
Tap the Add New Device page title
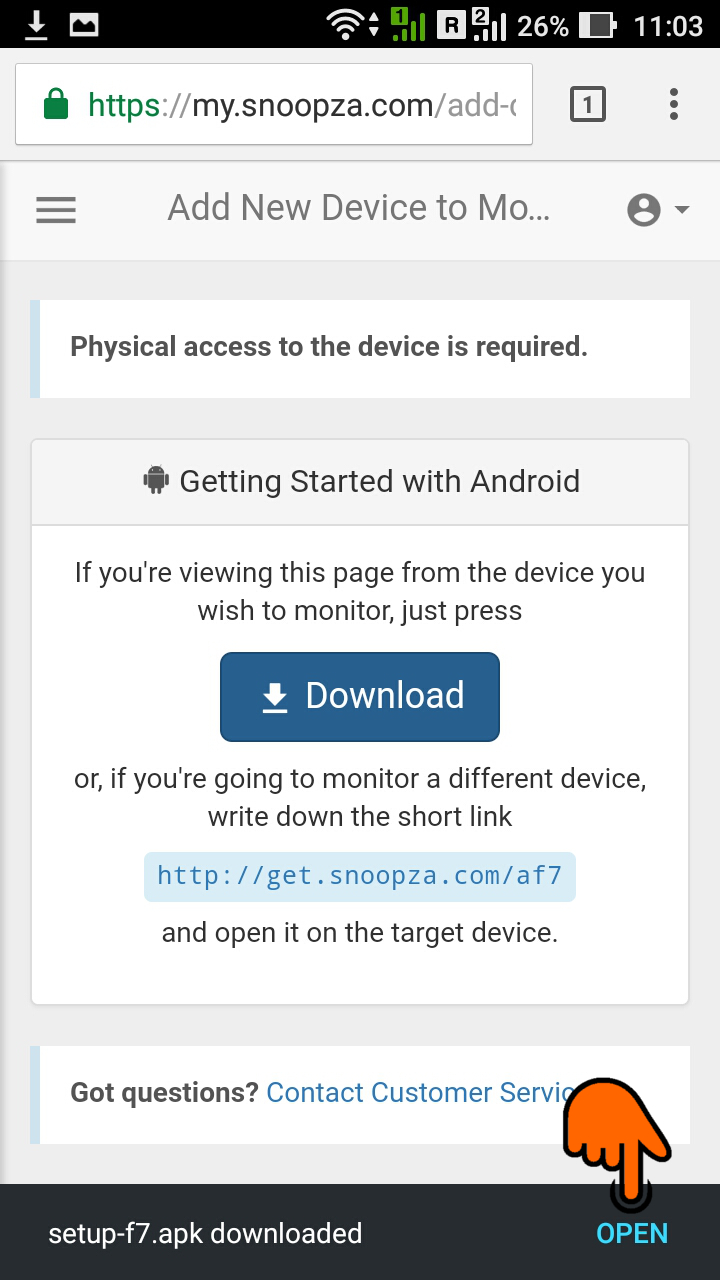coord(359,208)
